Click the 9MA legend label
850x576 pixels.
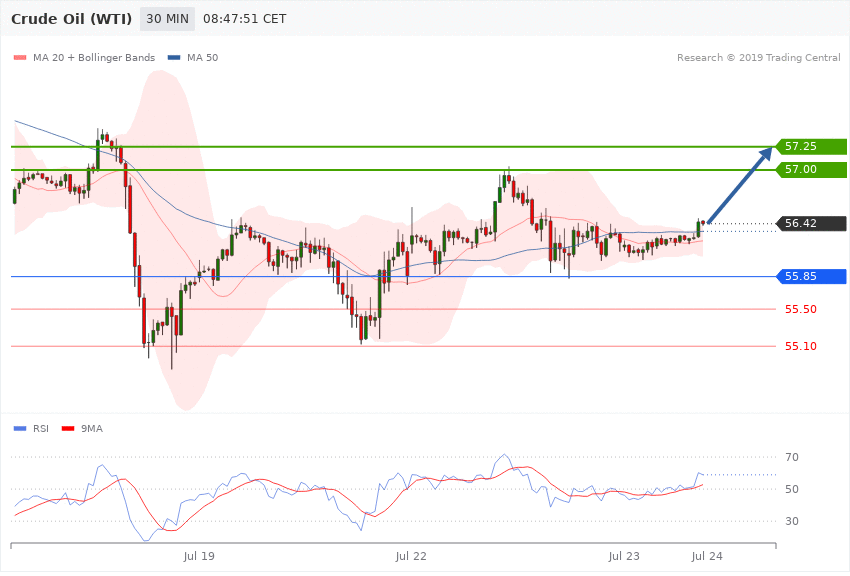click(92, 429)
